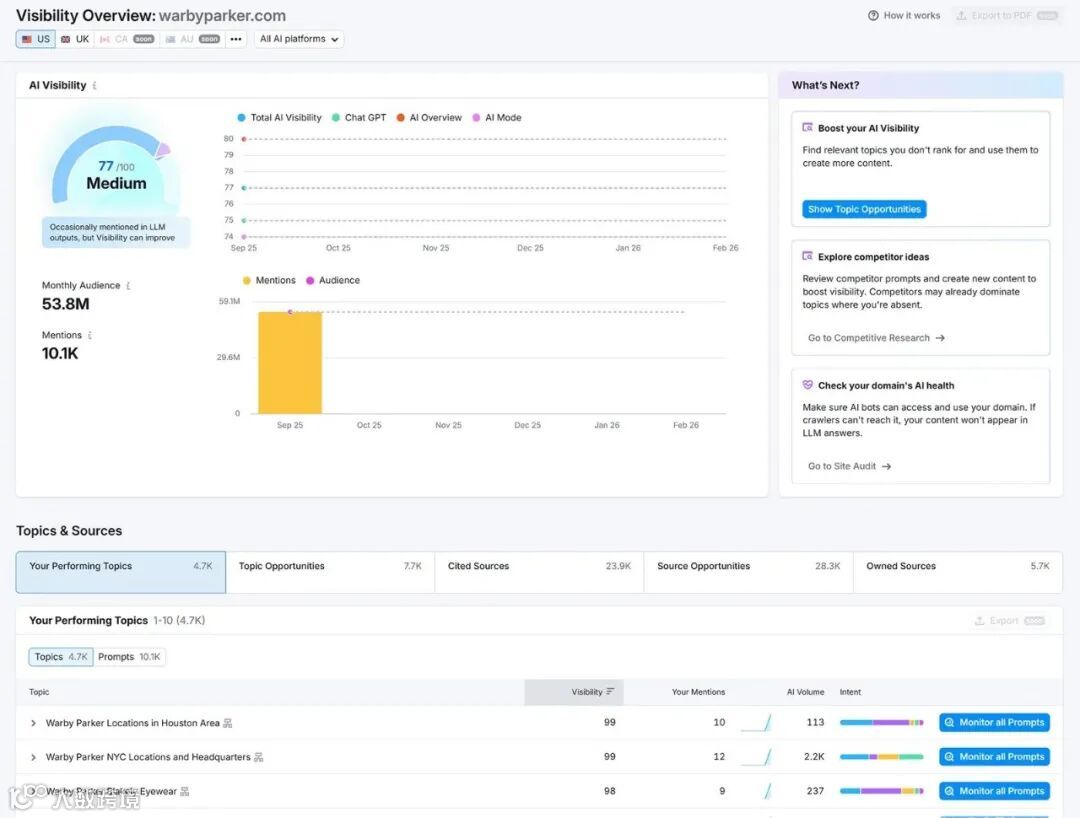Open the All AI platforms dropdown
Viewport: 1080px width, 818px height.
pos(299,39)
